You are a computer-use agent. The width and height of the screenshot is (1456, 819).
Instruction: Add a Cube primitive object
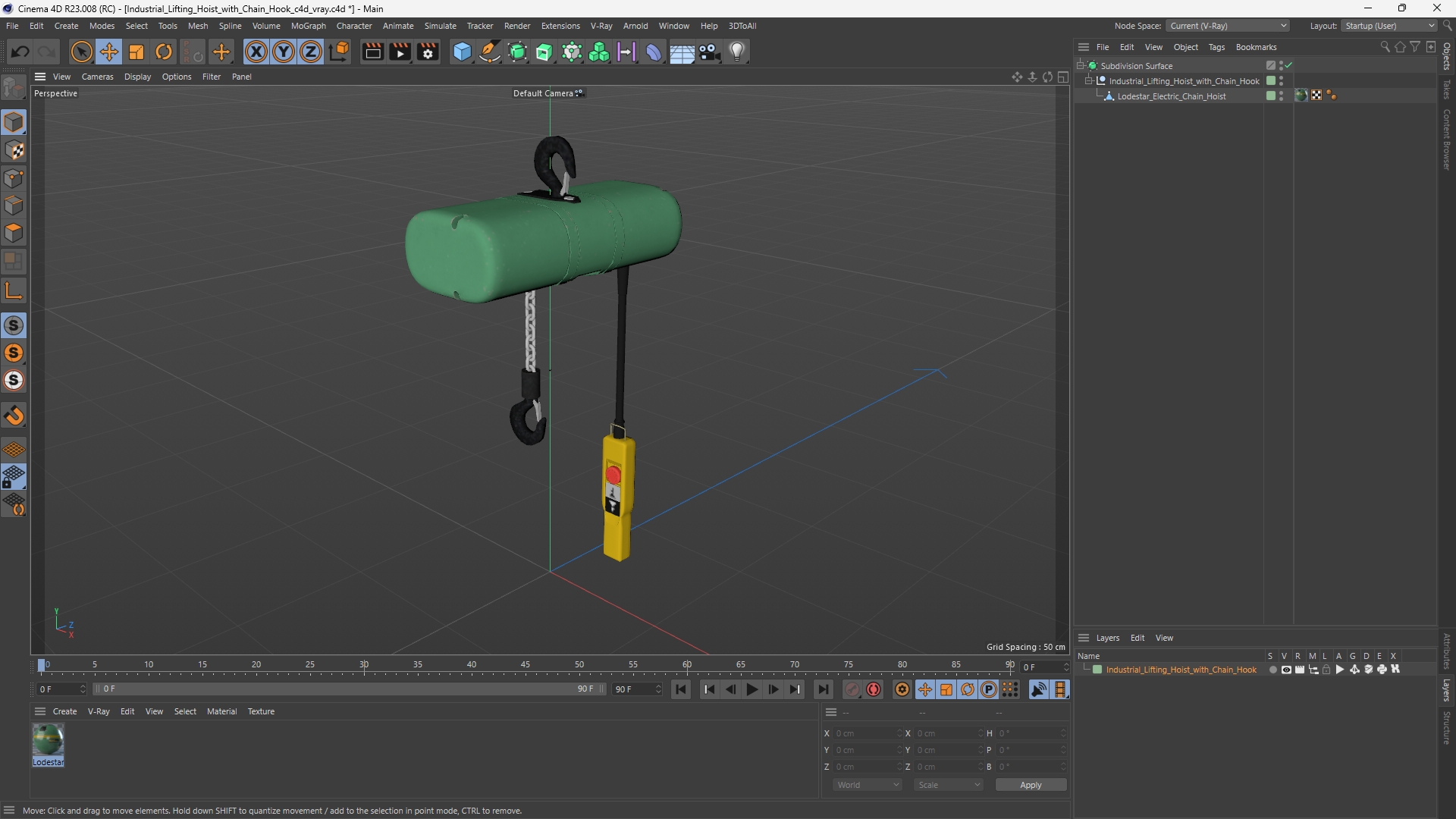[x=462, y=52]
